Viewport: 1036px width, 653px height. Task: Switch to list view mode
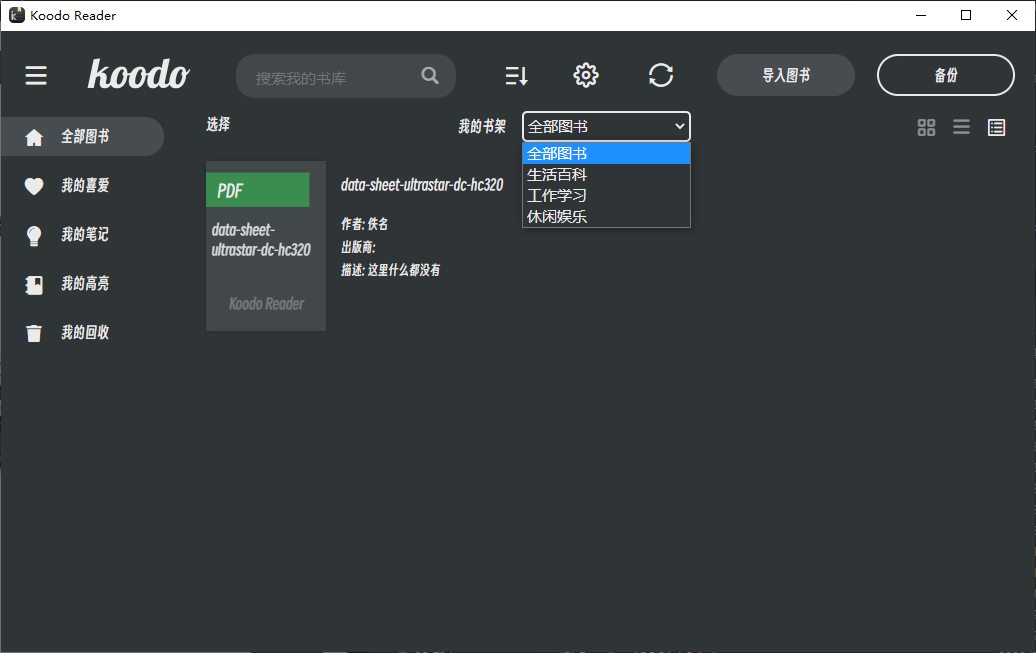961,127
